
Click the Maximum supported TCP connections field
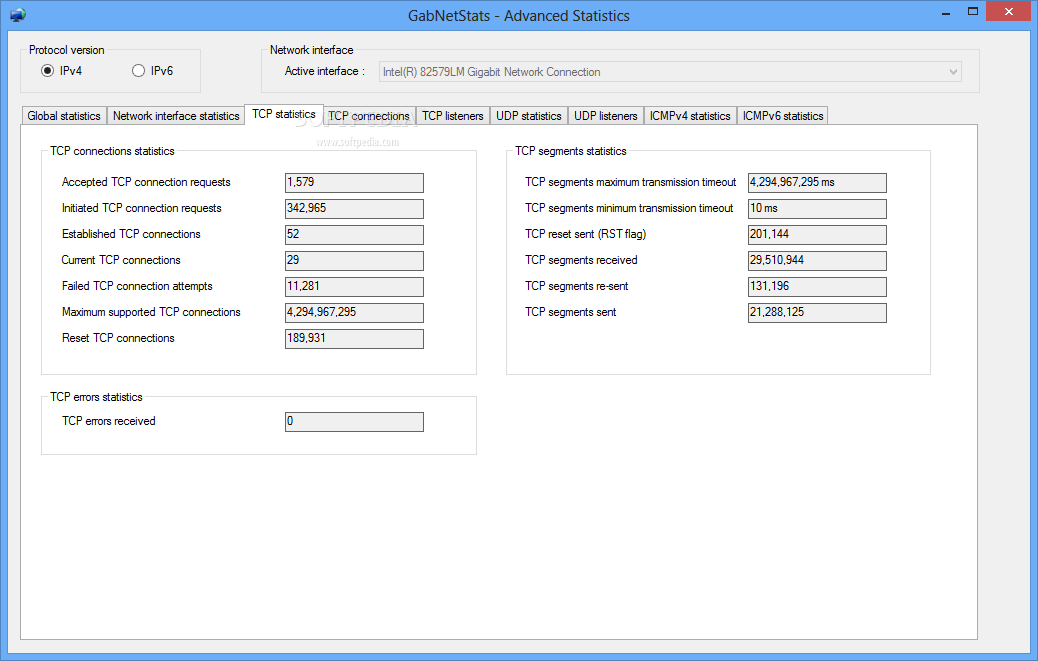tap(354, 312)
